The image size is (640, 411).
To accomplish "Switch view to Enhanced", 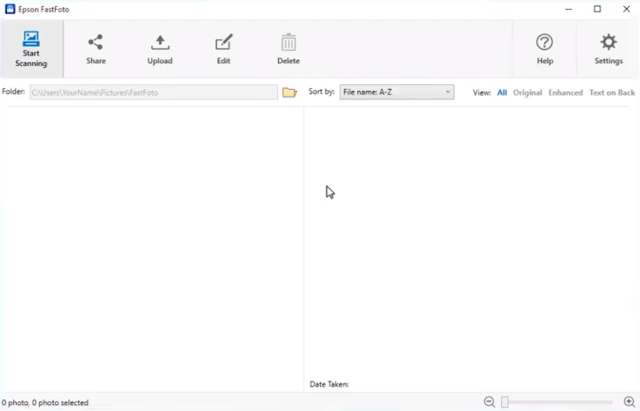I will tap(565, 93).
